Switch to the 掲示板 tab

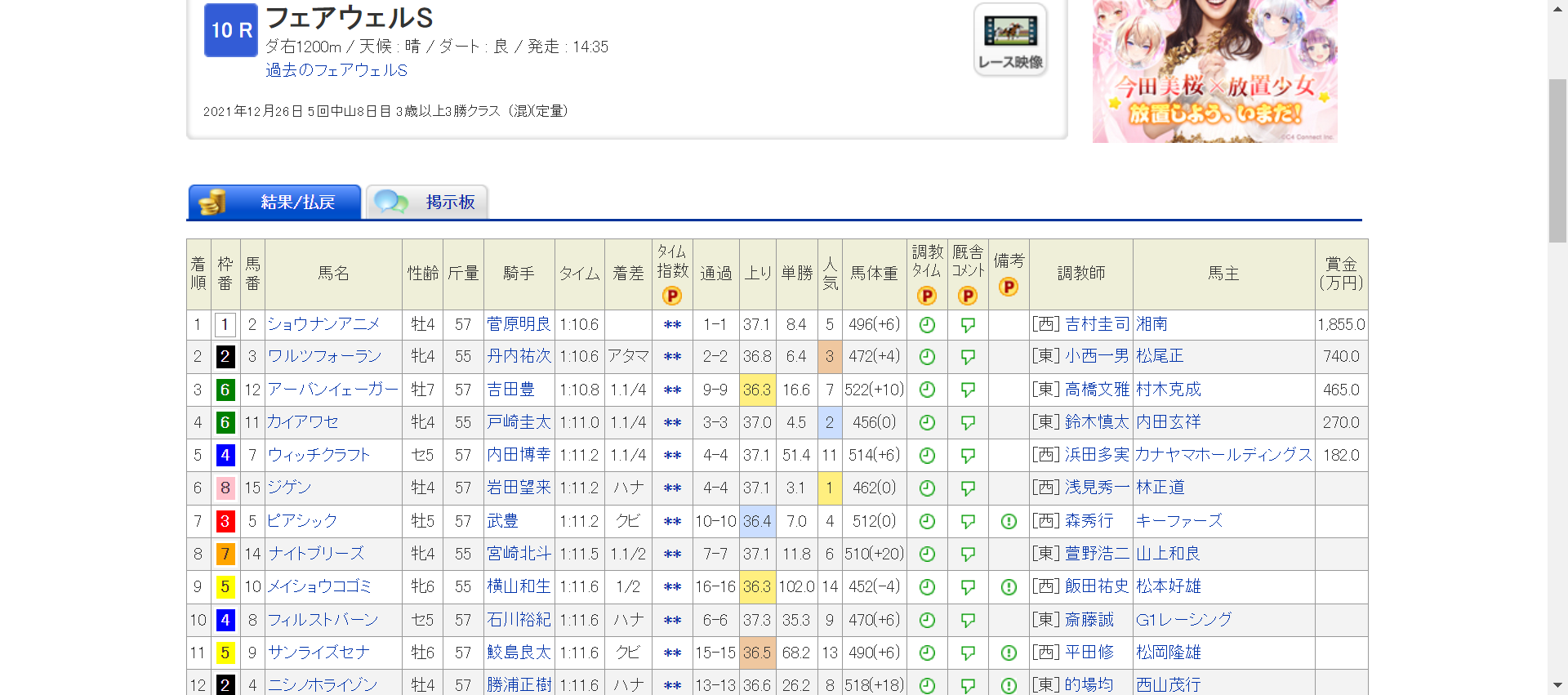point(427,202)
